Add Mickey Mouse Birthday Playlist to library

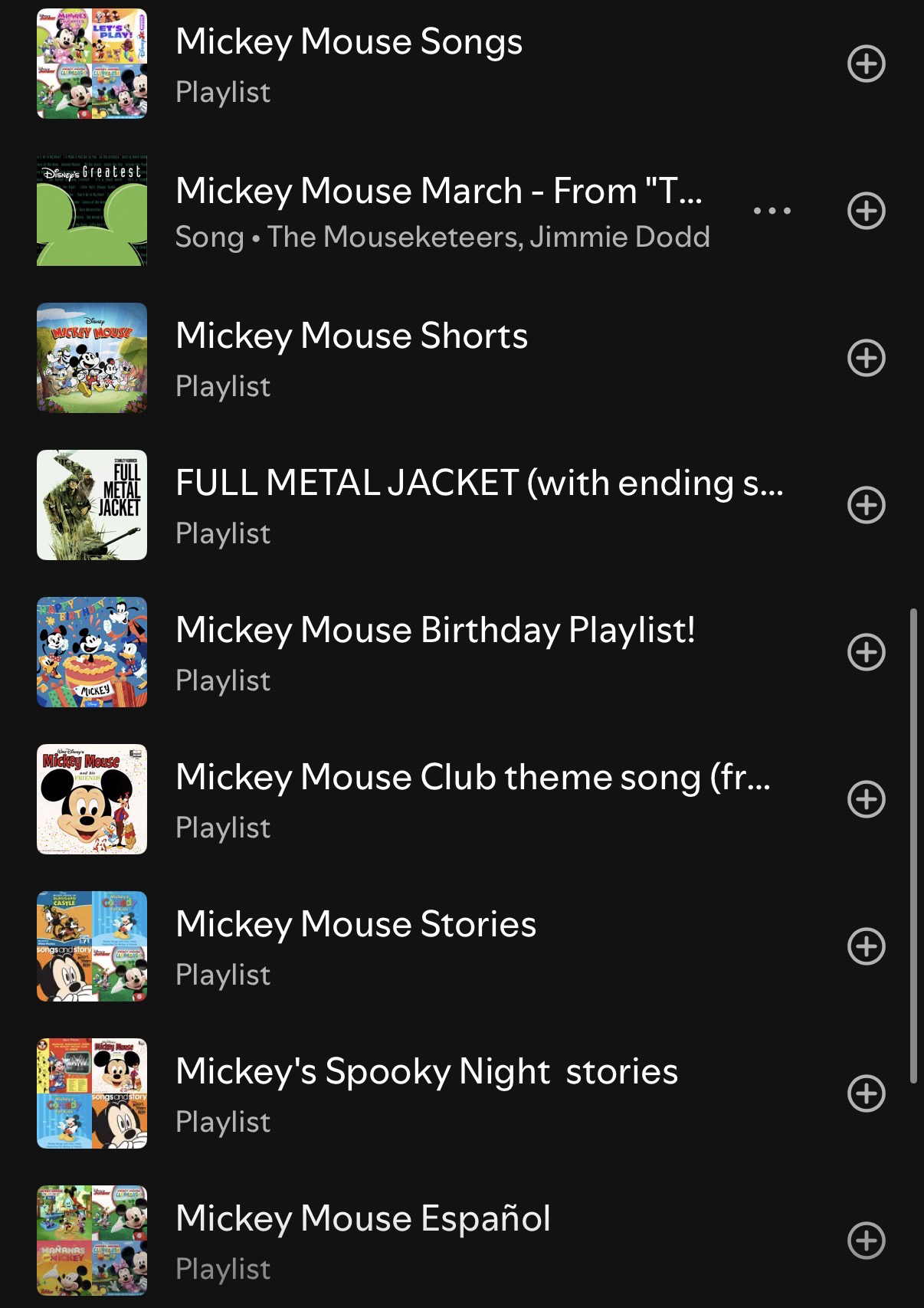click(867, 652)
